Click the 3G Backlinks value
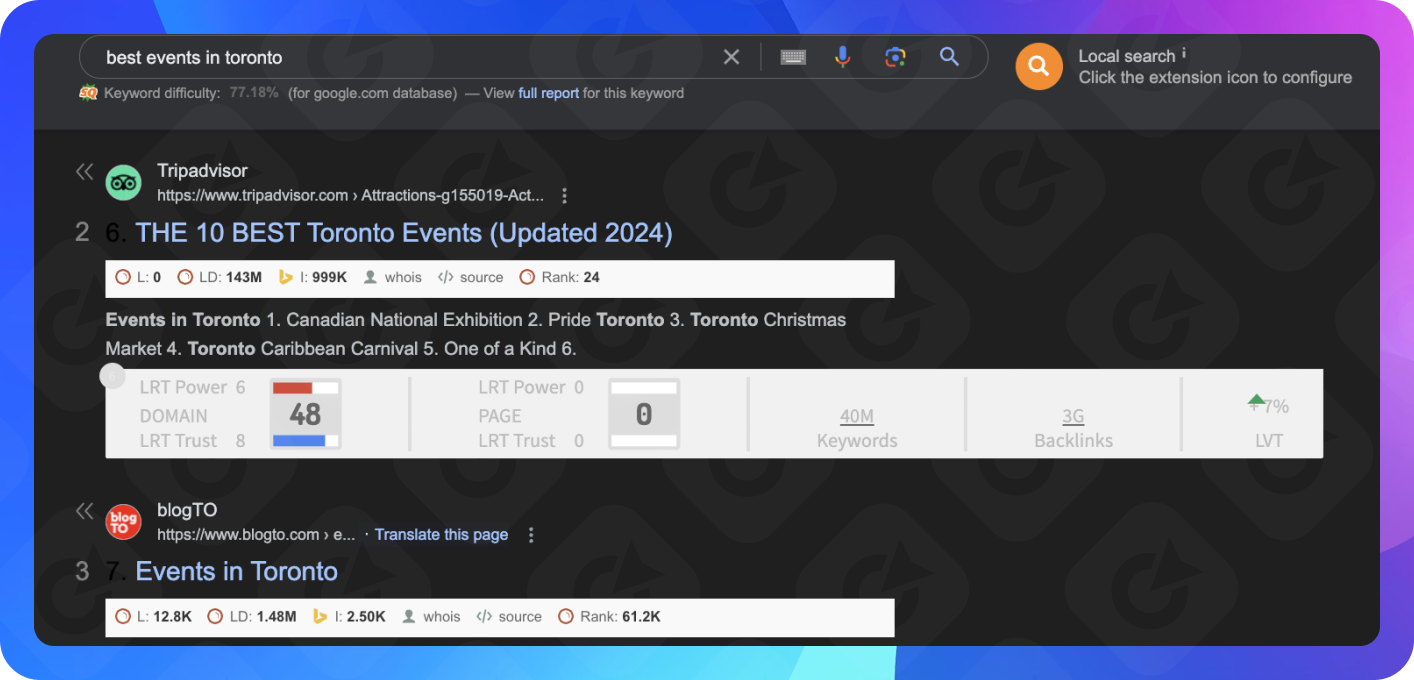Image resolution: width=1414 pixels, height=680 pixels. [x=1073, y=417]
